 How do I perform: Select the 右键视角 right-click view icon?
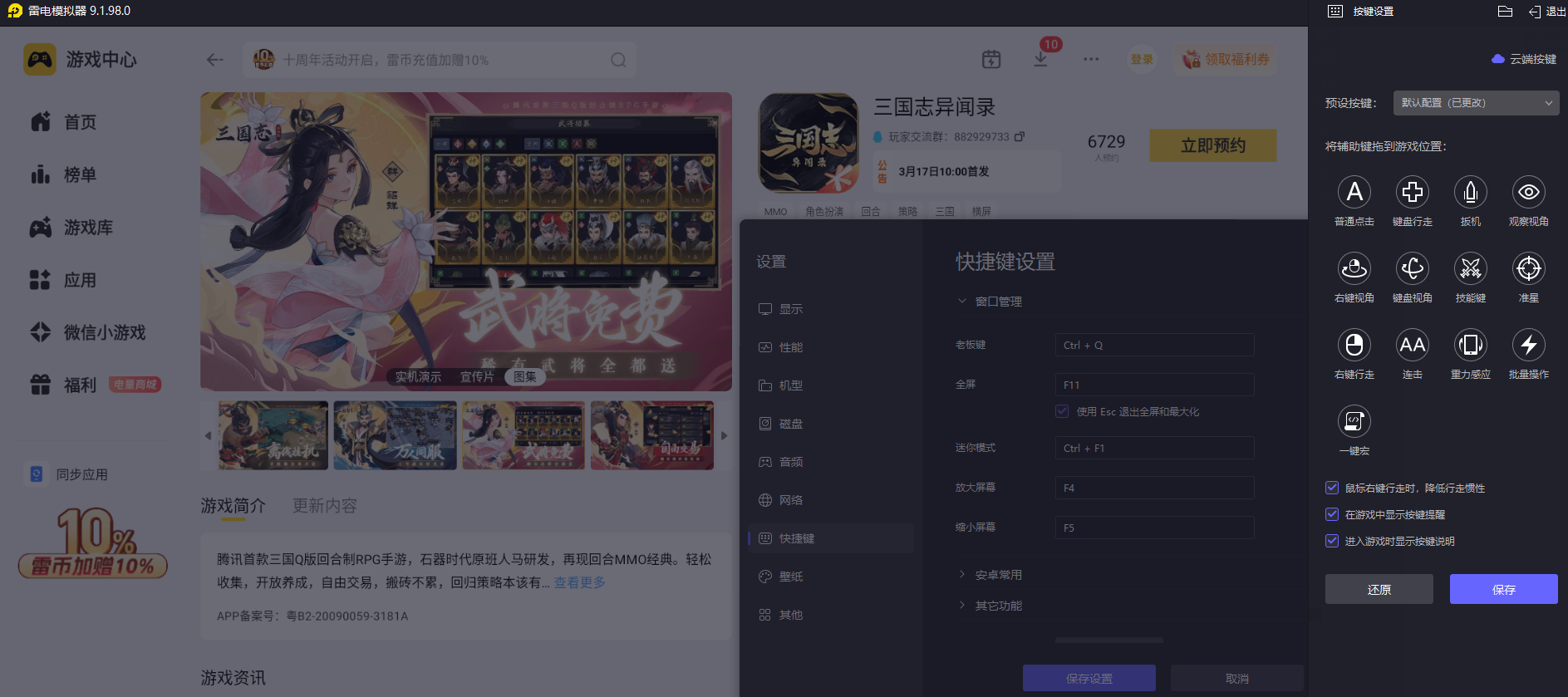point(1354,268)
